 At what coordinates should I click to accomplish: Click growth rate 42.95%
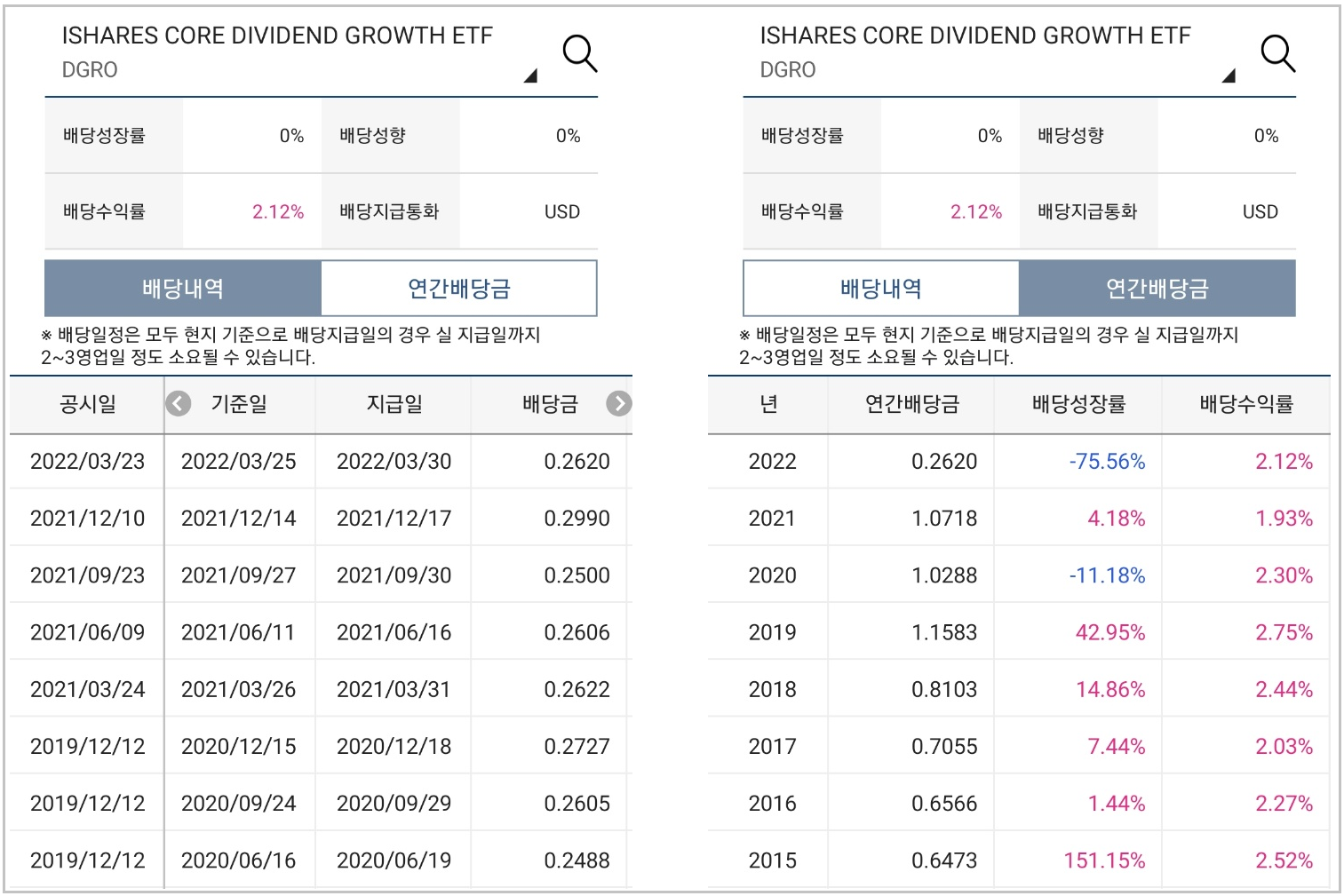(x=1110, y=632)
